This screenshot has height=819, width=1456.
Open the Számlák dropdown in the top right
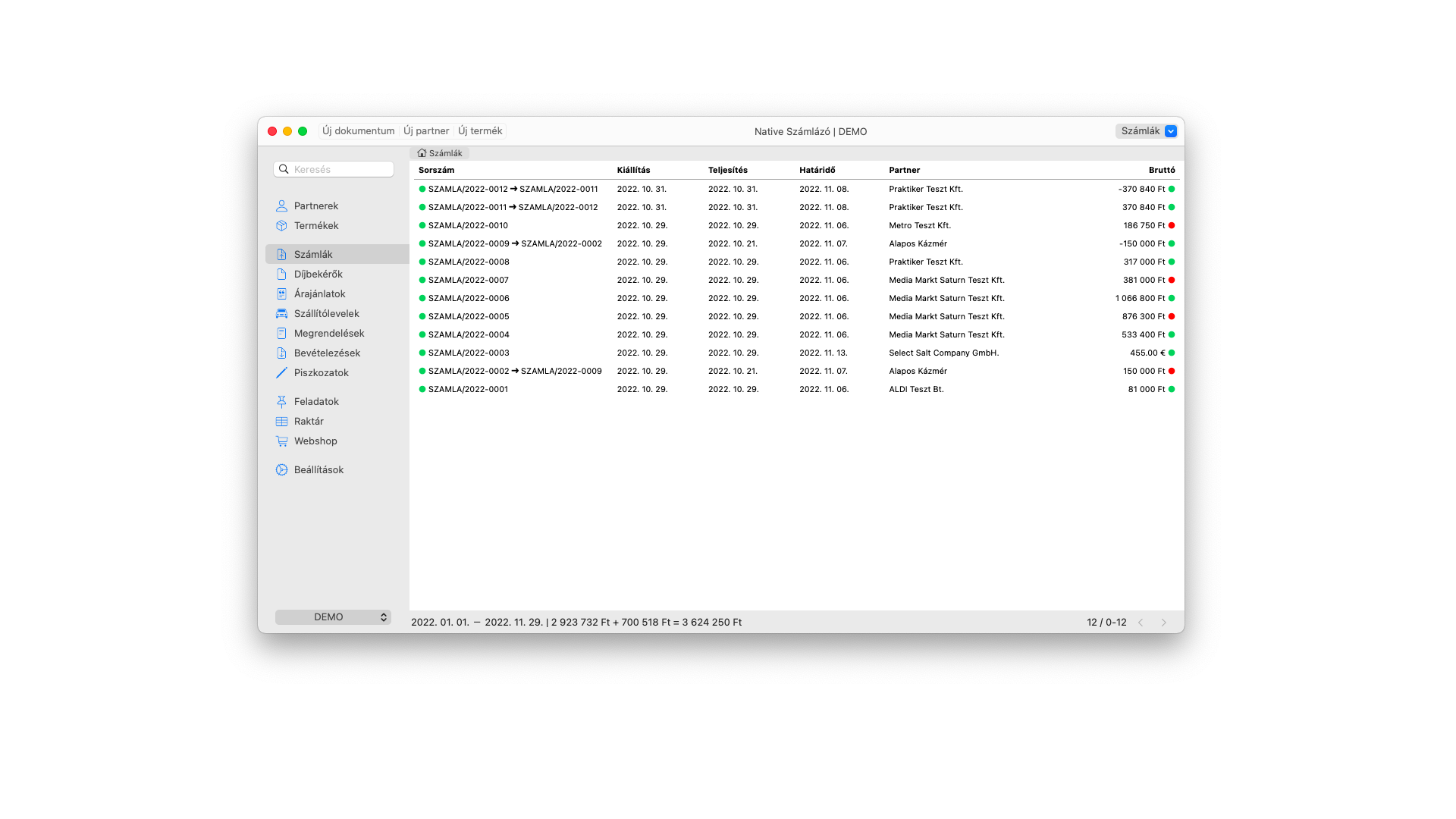pyautogui.click(x=1170, y=131)
